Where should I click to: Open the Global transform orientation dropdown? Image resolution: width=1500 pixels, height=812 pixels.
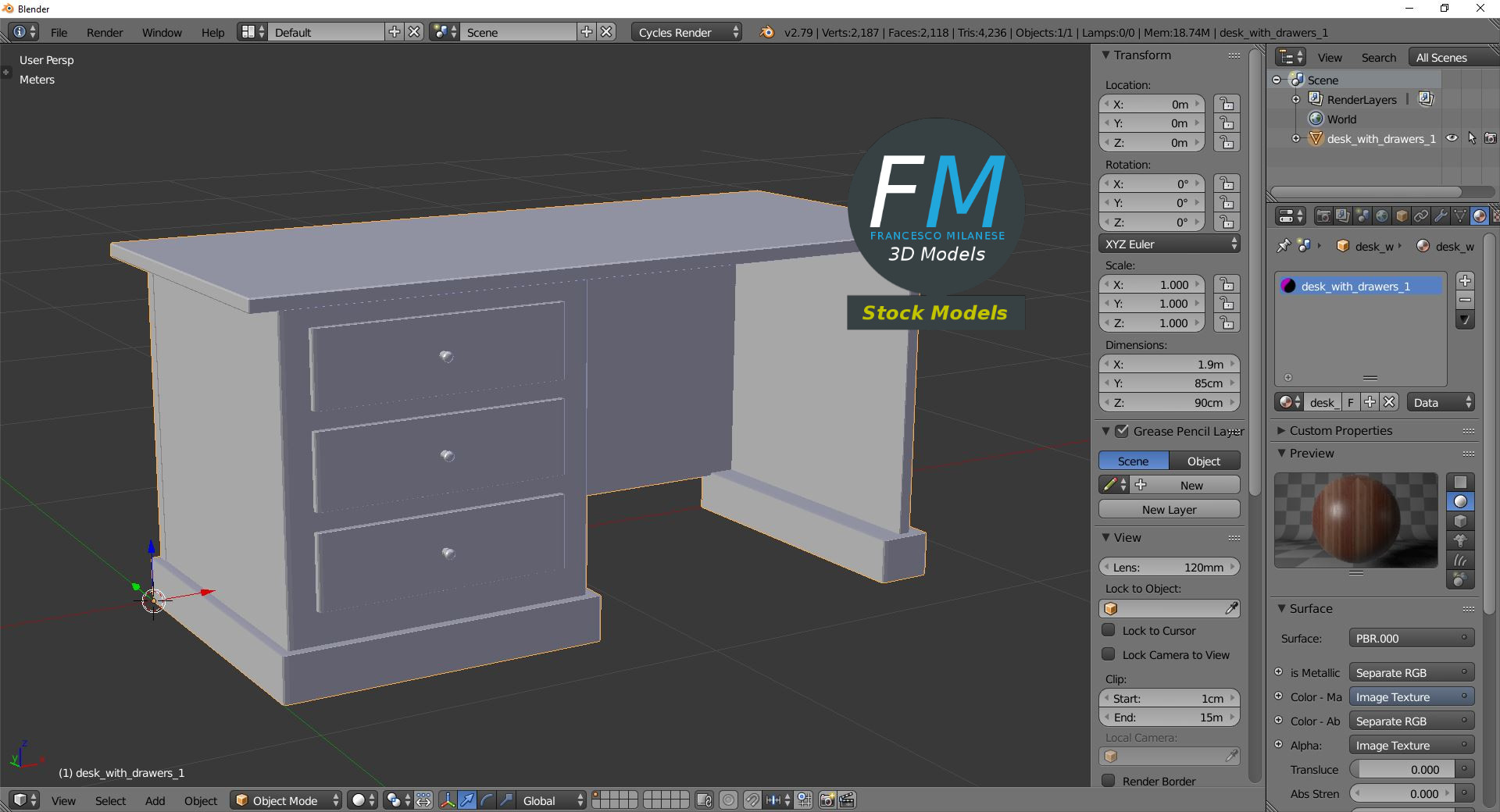tap(551, 800)
